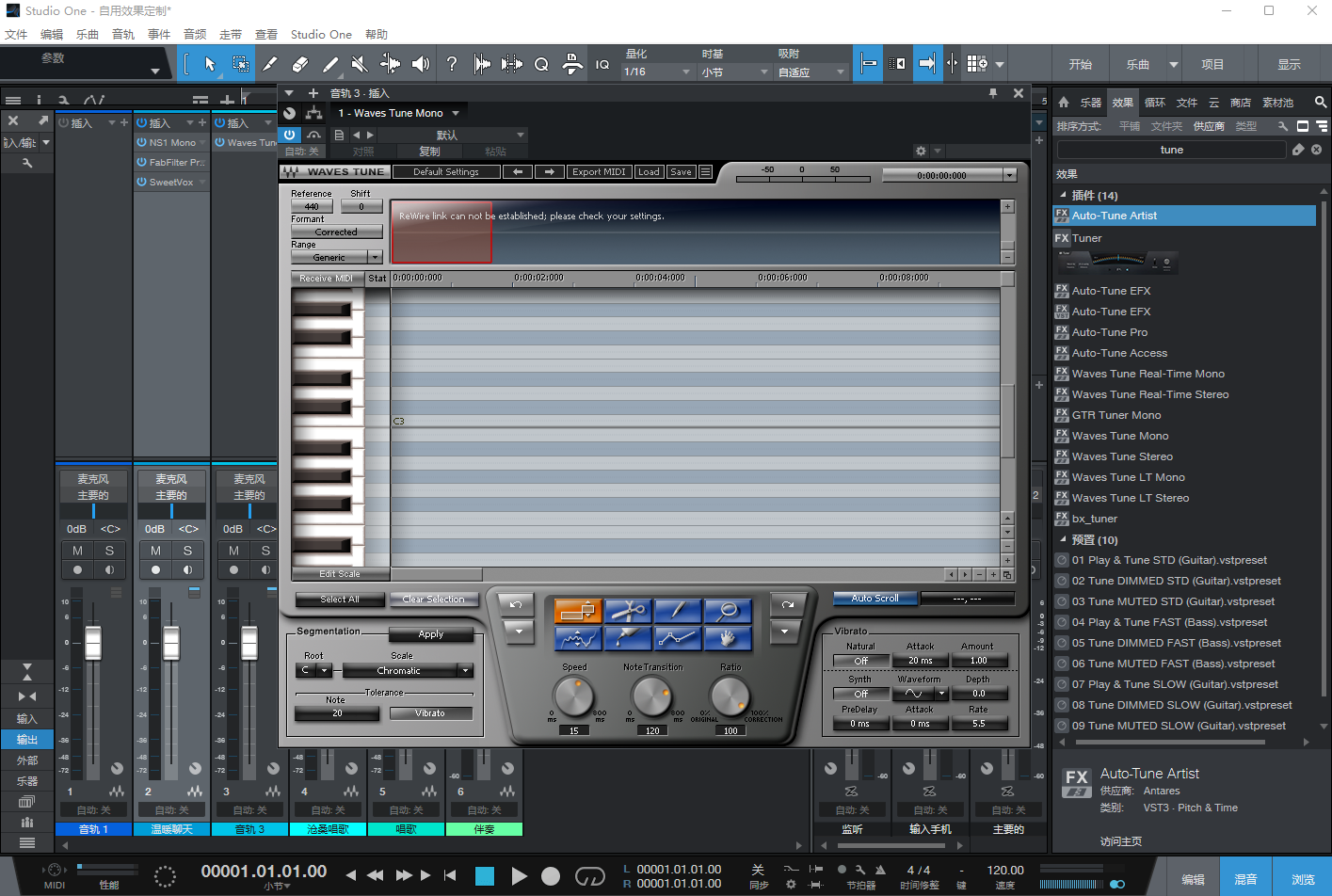Select the Listen speaker tool
Image resolution: width=1332 pixels, height=896 pixels.
click(x=420, y=64)
